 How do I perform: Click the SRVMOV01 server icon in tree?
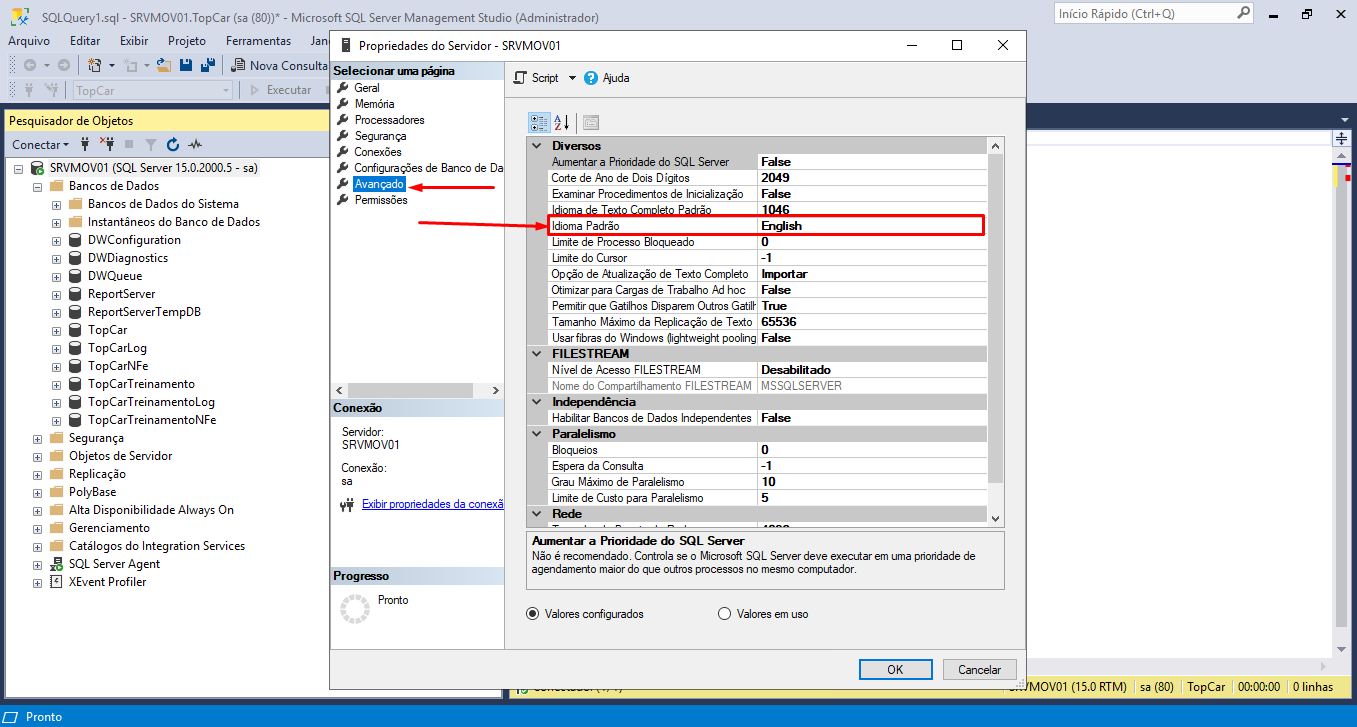[37, 168]
